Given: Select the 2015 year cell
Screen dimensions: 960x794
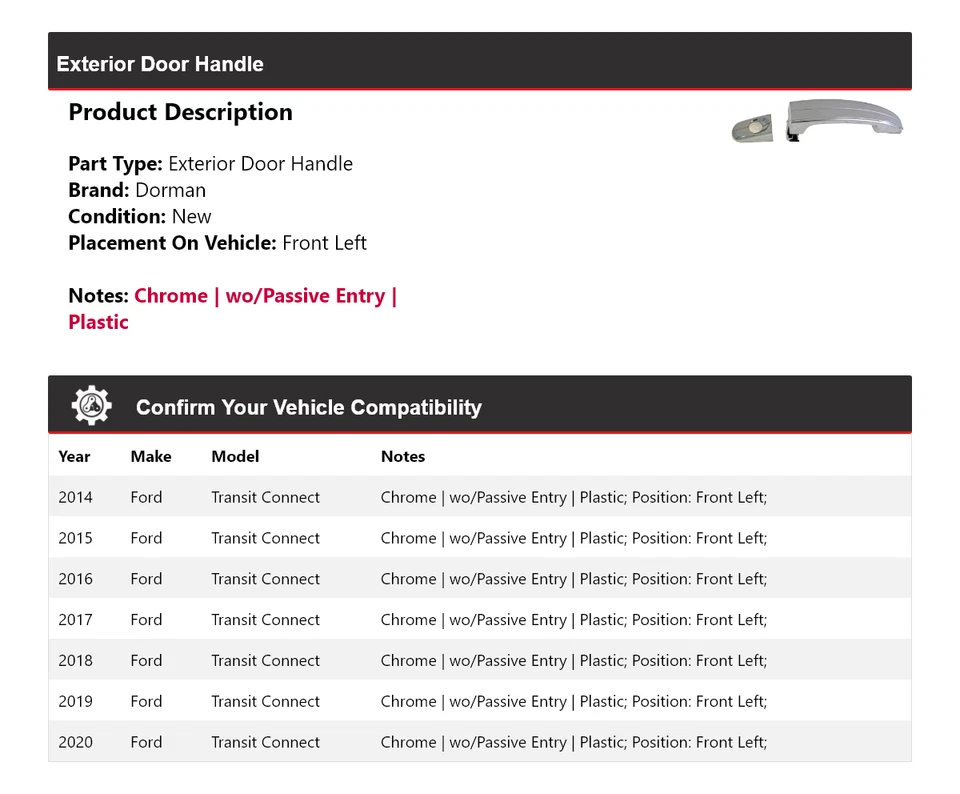Looking at the screenshot, I should coord(75,538).
